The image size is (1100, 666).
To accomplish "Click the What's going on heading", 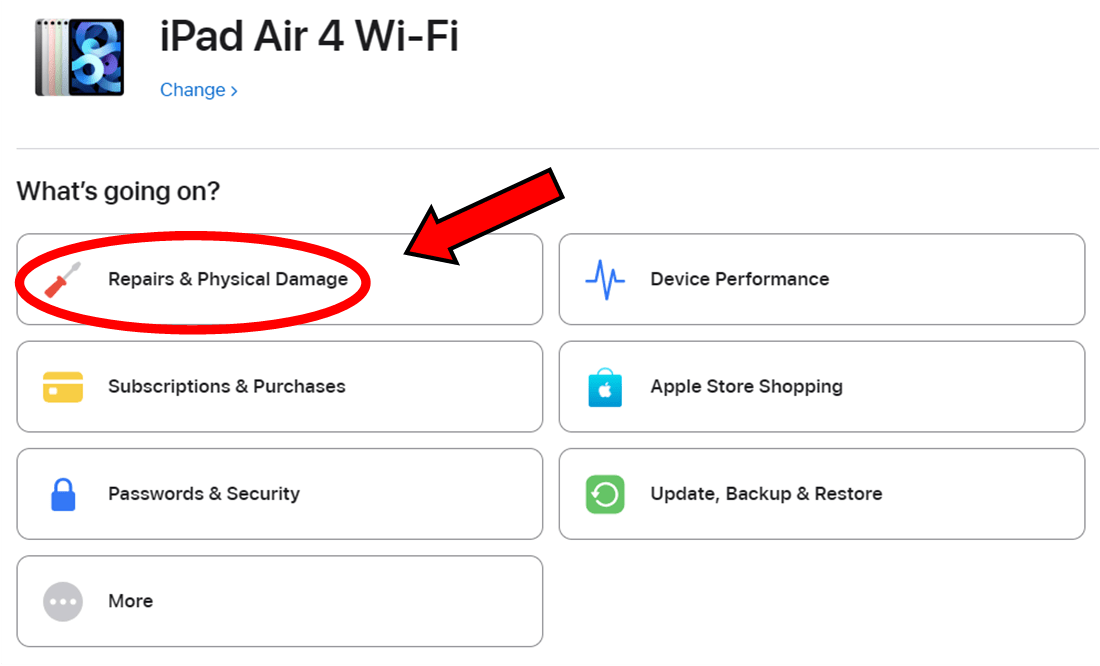I will click(x=118, y=191).
